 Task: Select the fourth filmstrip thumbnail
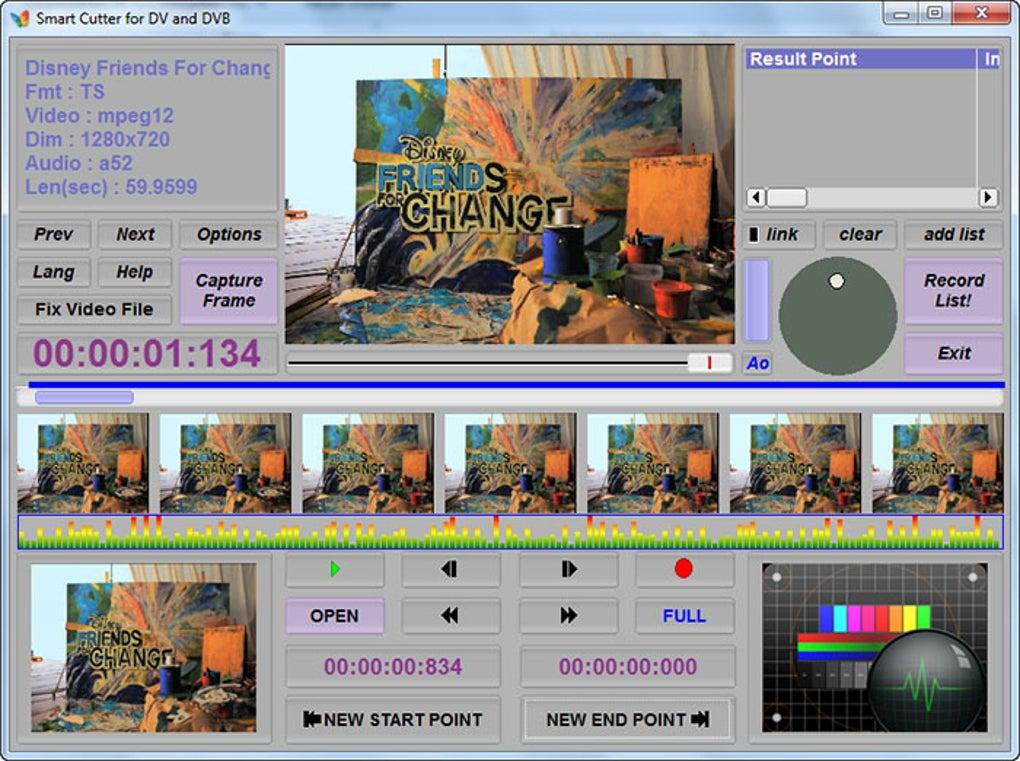[511, 463]
